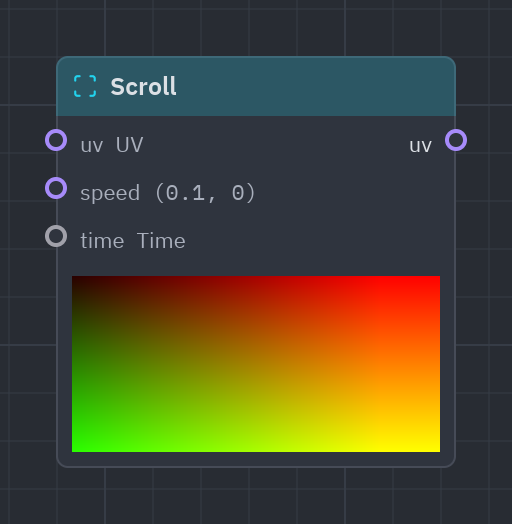
Task: Click the uv output label
Action: [421, 146]
